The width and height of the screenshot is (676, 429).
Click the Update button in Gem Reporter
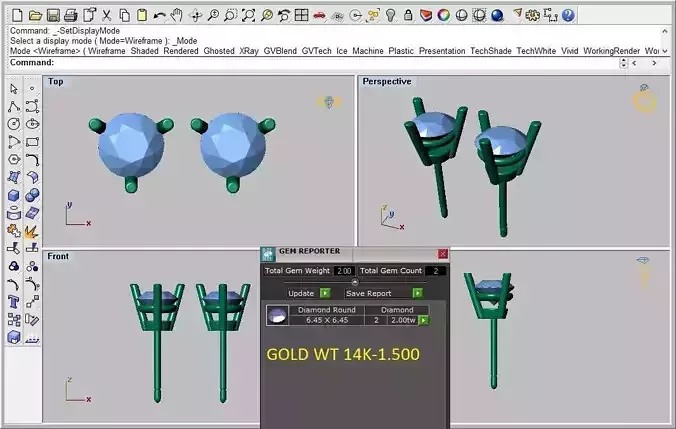pos(309,293)
